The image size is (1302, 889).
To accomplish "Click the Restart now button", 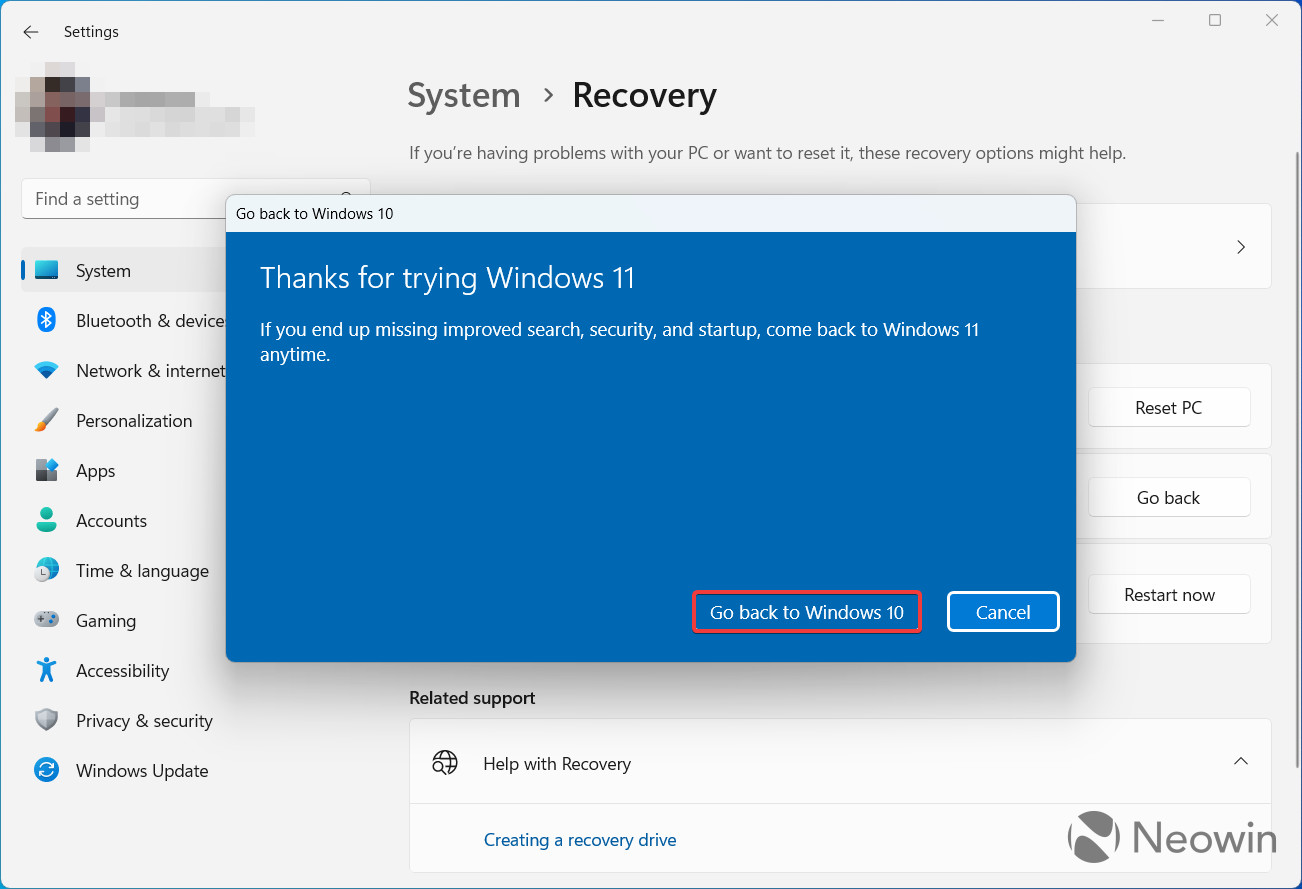I will [1169, 595].
